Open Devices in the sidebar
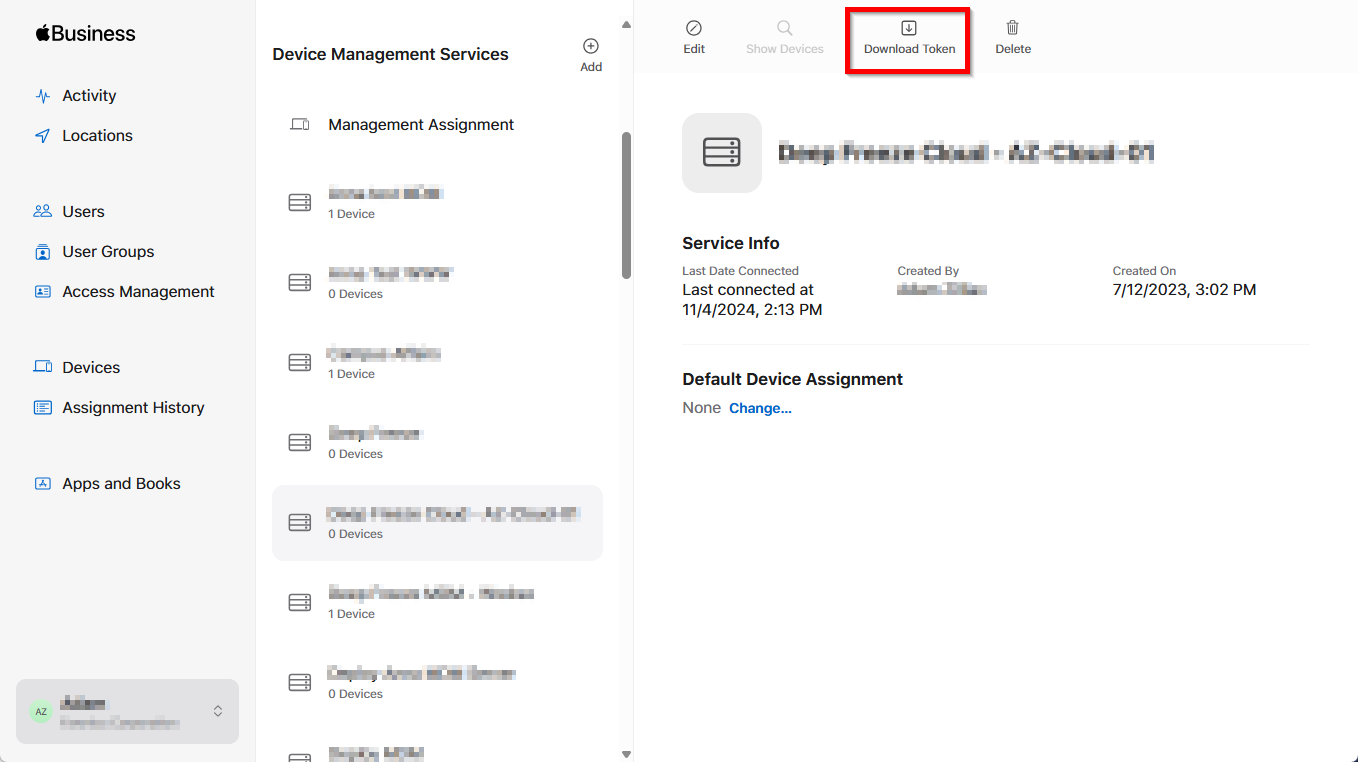The width and height of the screenshot is (1358, 762). (x=77, y=368)
